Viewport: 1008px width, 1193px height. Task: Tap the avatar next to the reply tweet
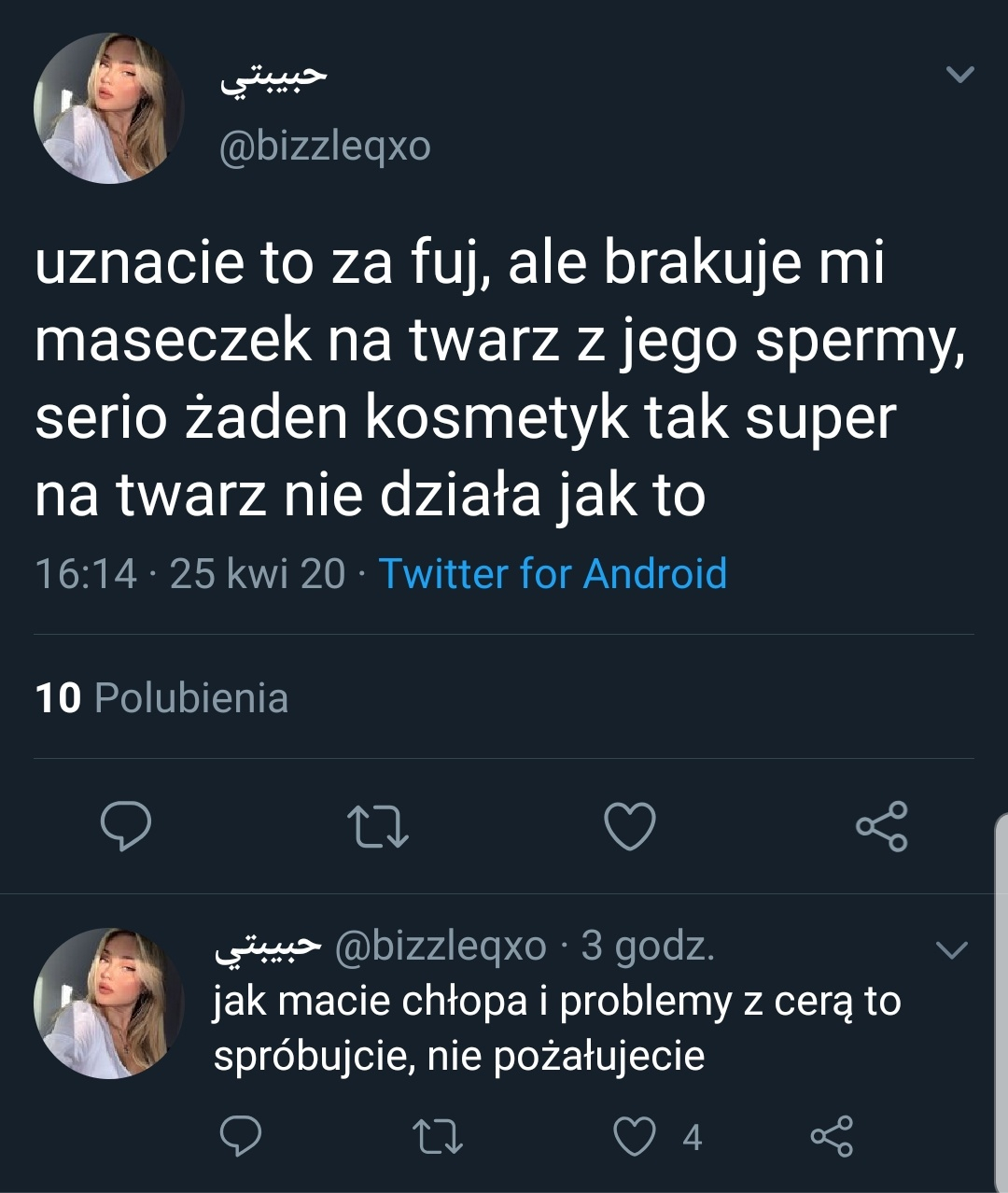pos(108,1004)
